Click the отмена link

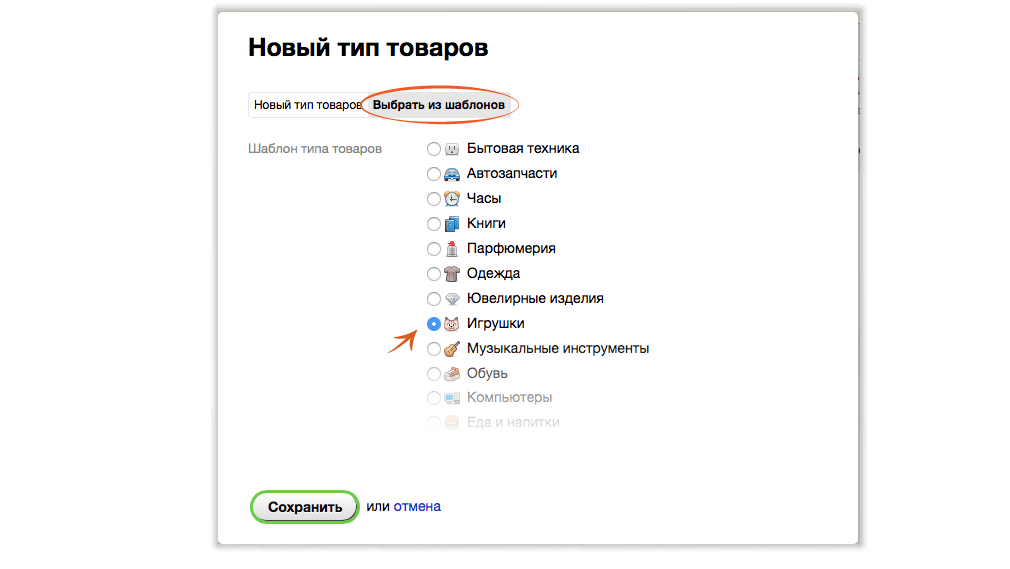tap(417, 506)
